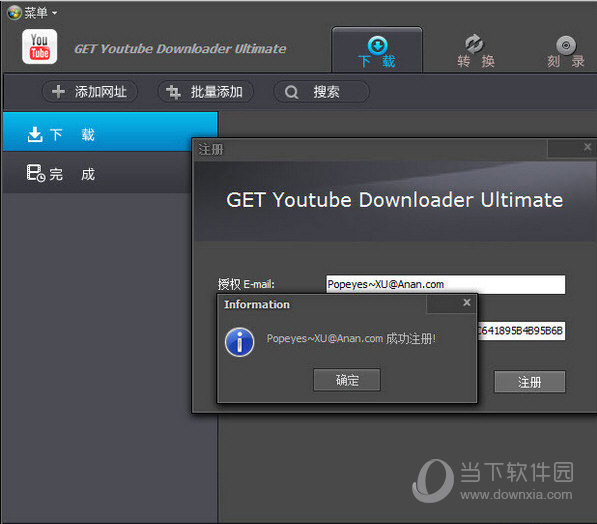Click the blue download circle icon
The height and width of the screenshot is (524, 597).
377,45
